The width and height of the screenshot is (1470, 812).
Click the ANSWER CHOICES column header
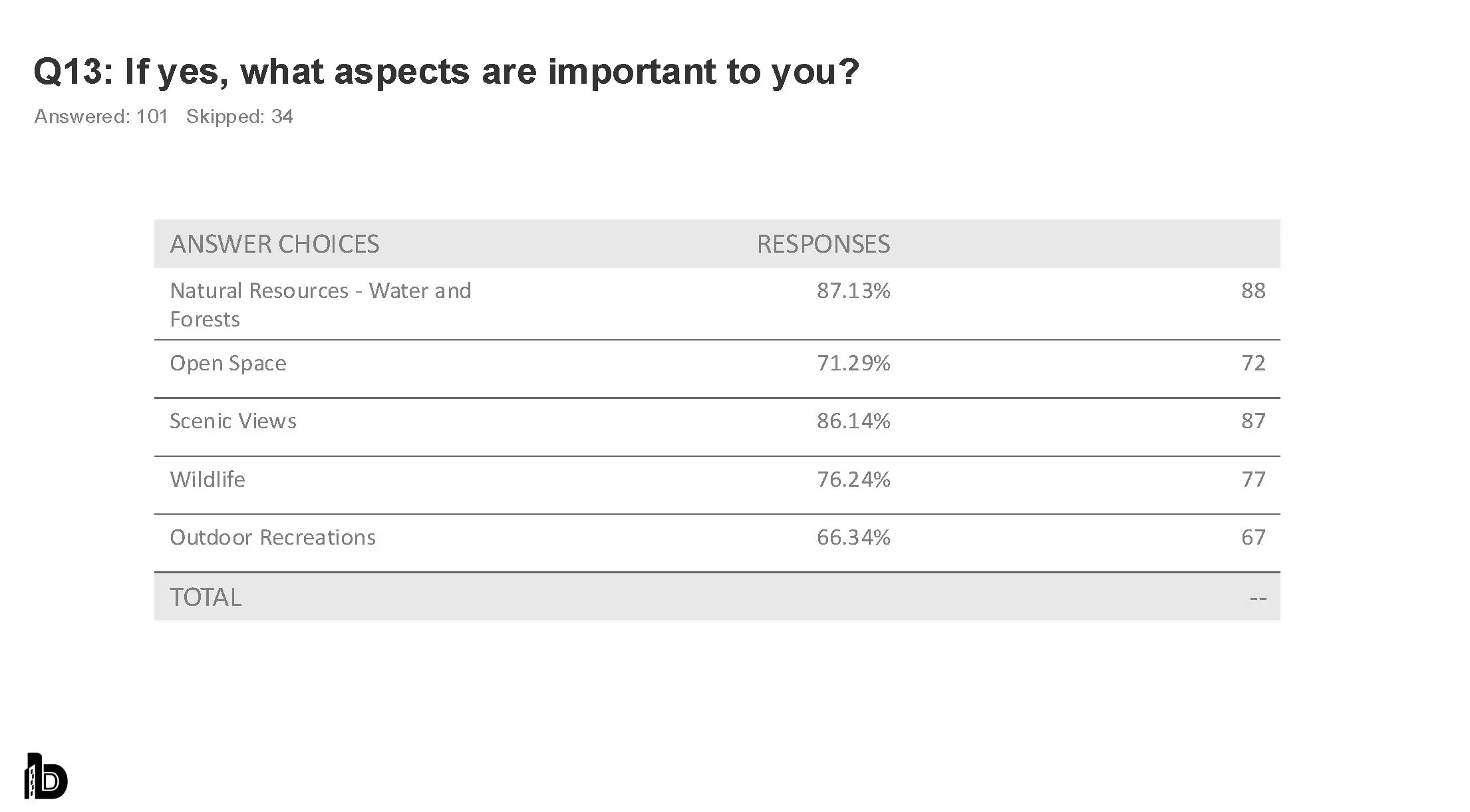(x=274, y=244)
